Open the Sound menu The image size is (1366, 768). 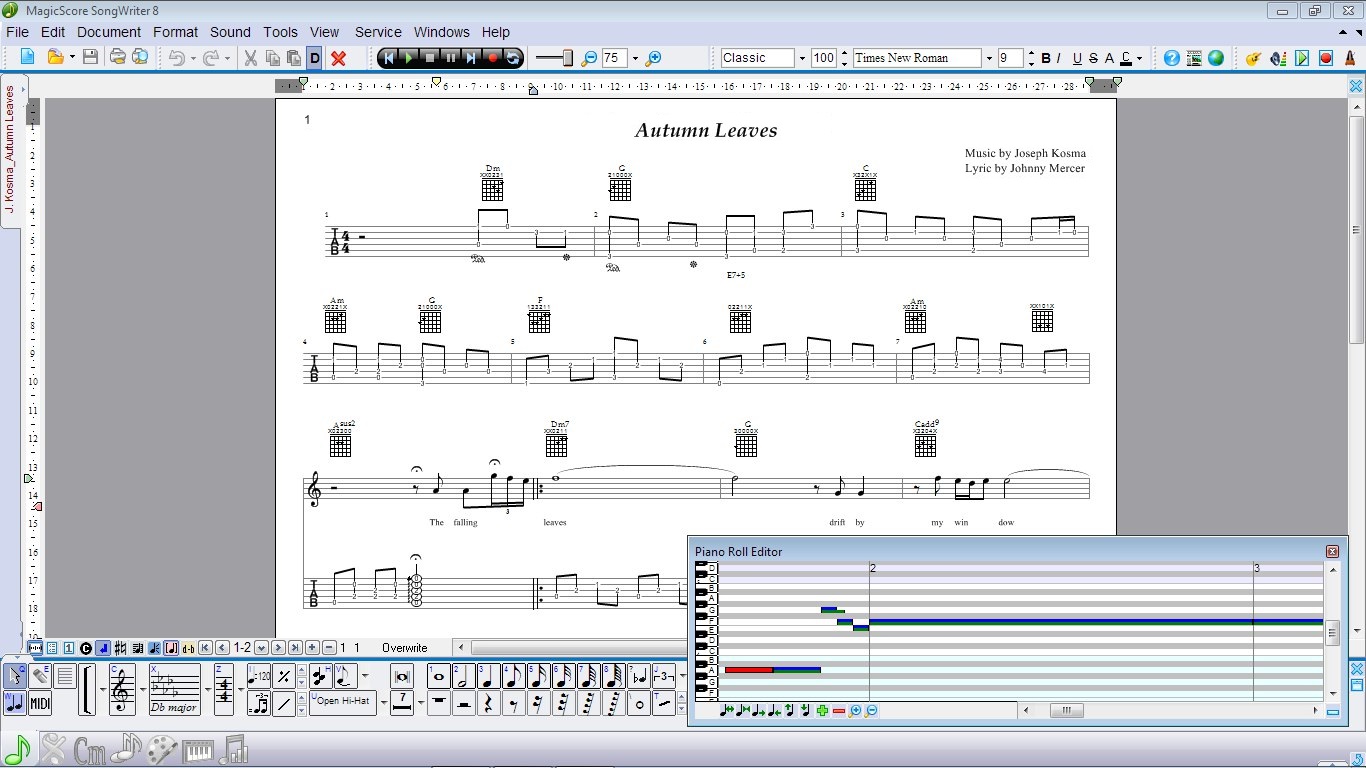[x=230, y=32]
